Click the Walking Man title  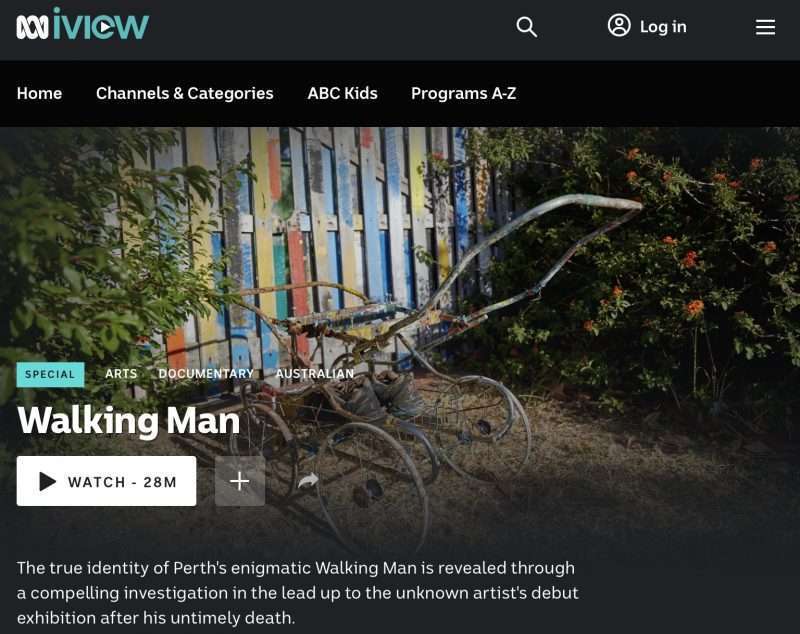[129, 421]
